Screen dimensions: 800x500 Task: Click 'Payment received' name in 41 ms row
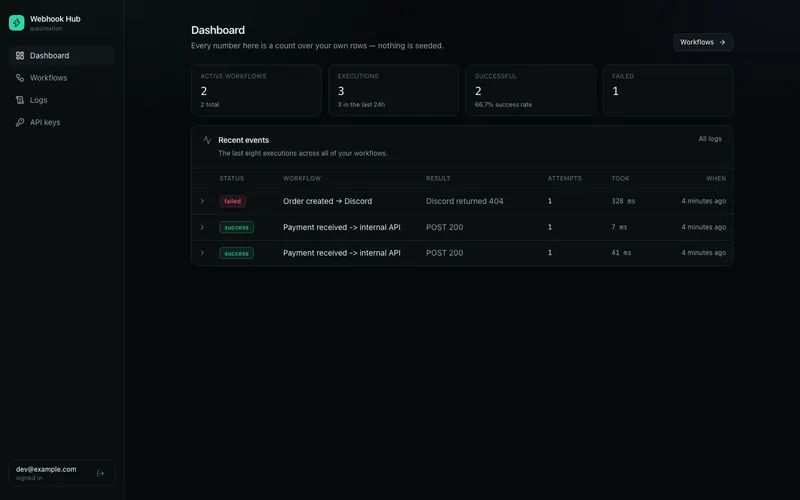(x=342, y=253)
